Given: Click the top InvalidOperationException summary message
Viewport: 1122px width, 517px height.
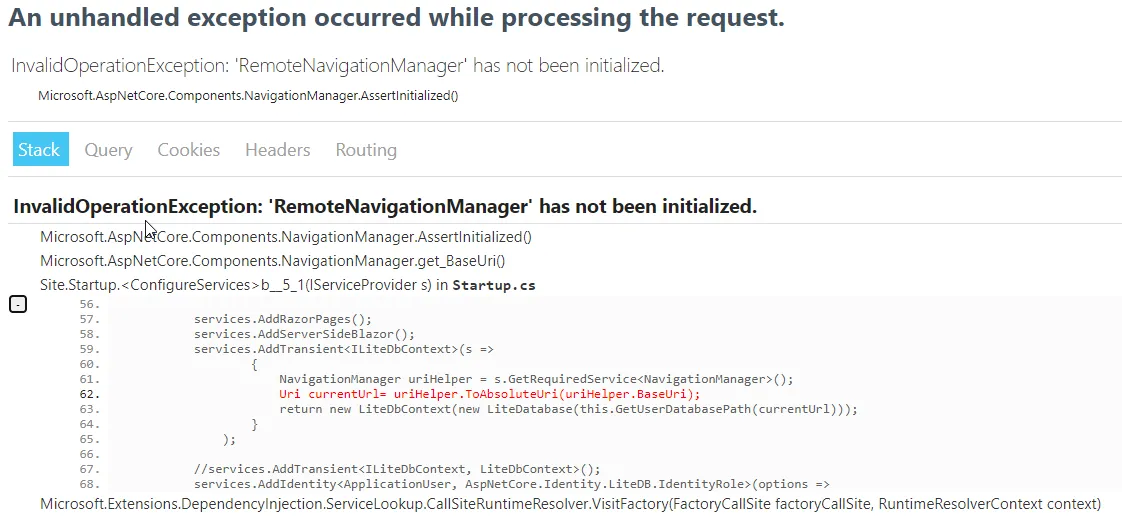Looking at the screenshot, I should coord(337,66).
